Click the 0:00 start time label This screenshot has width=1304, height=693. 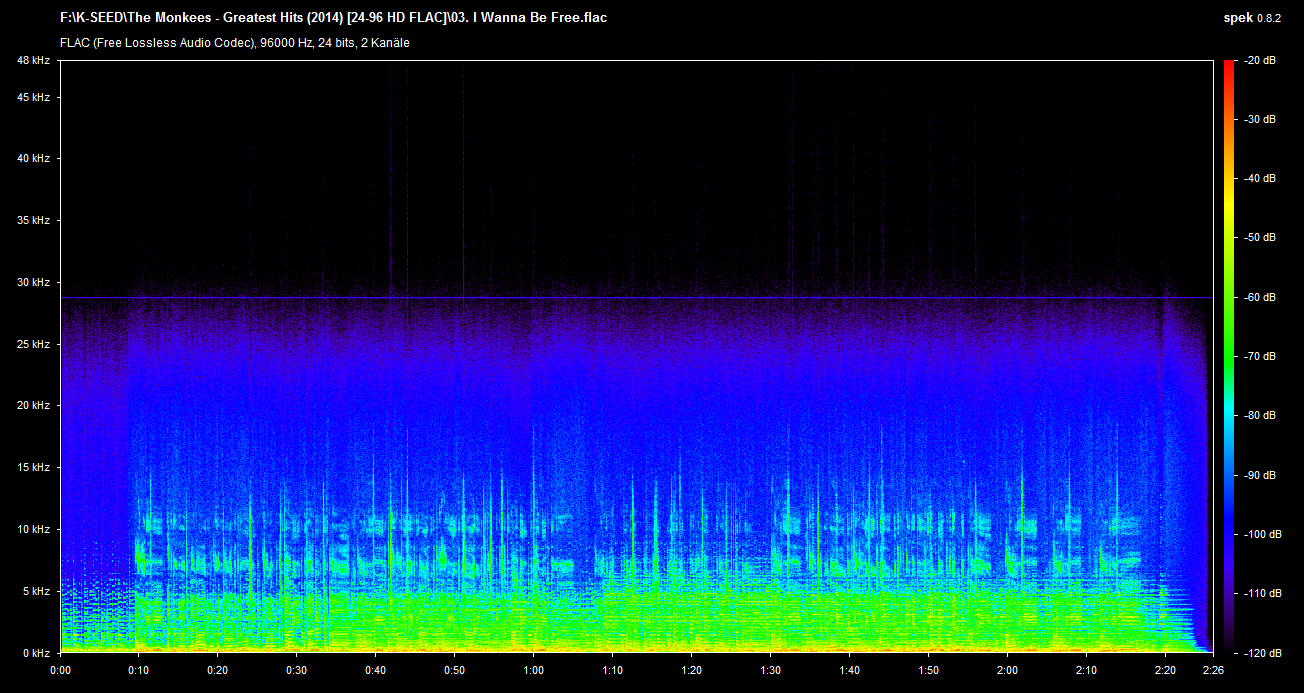60,670
